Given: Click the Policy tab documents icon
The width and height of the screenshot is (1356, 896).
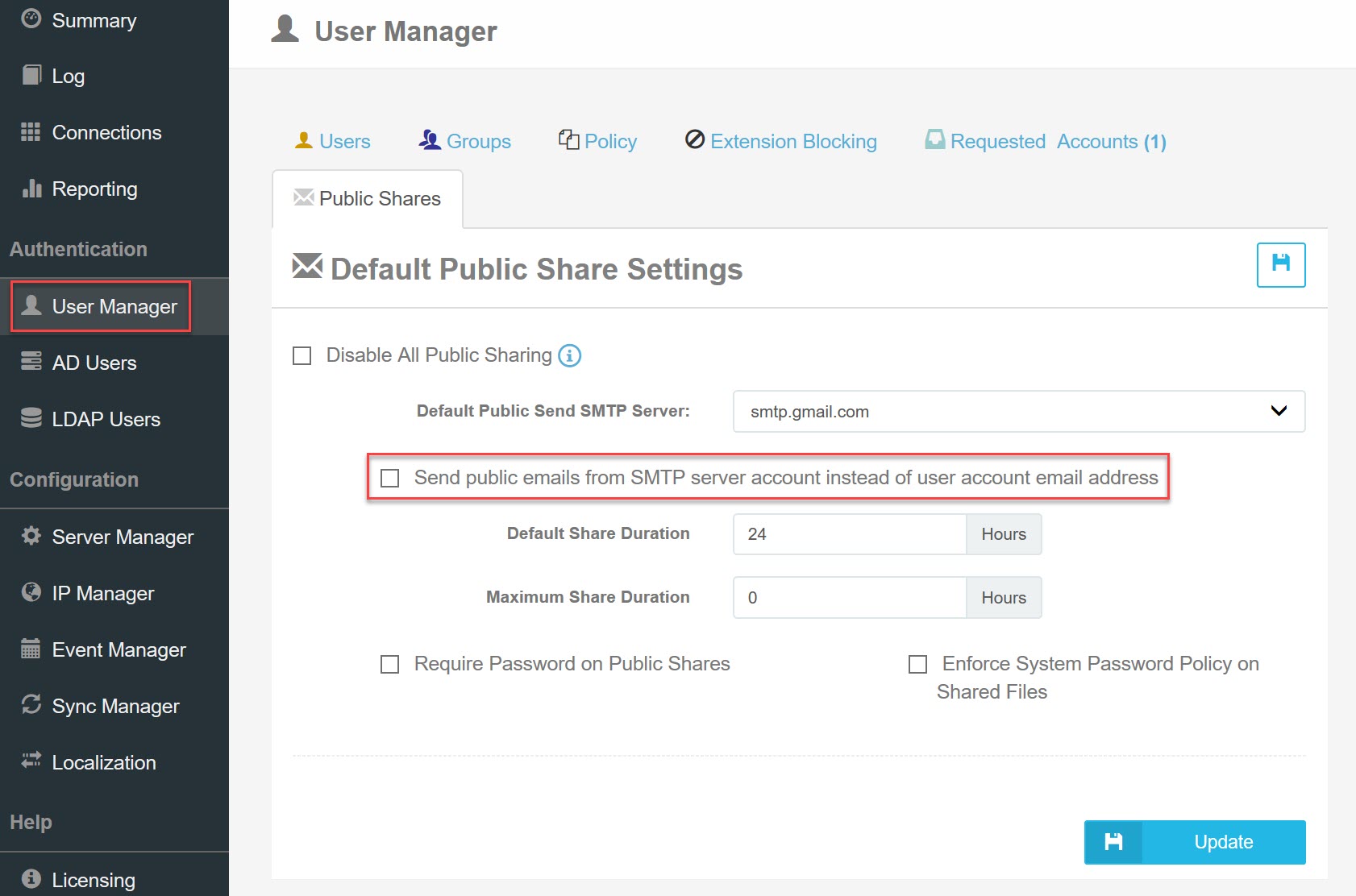Looking at the screenshot, I should click(569, 139).
